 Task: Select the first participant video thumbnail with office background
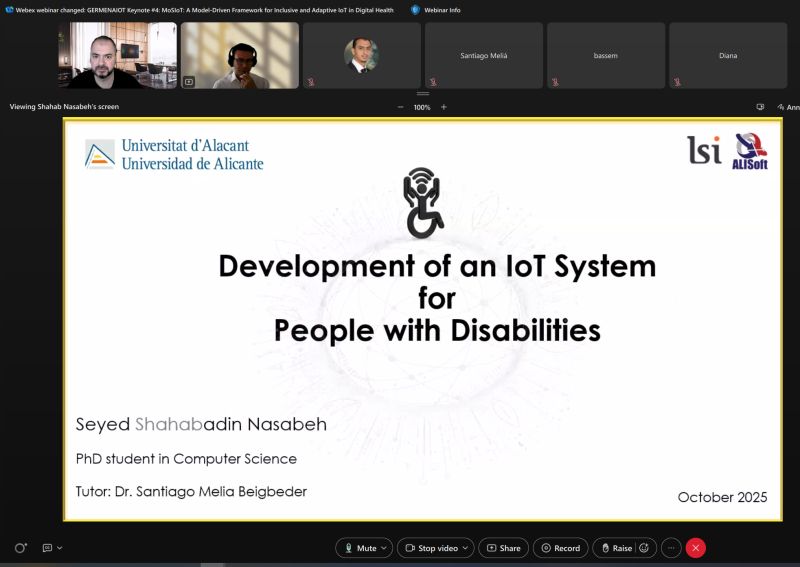point(117,55)
